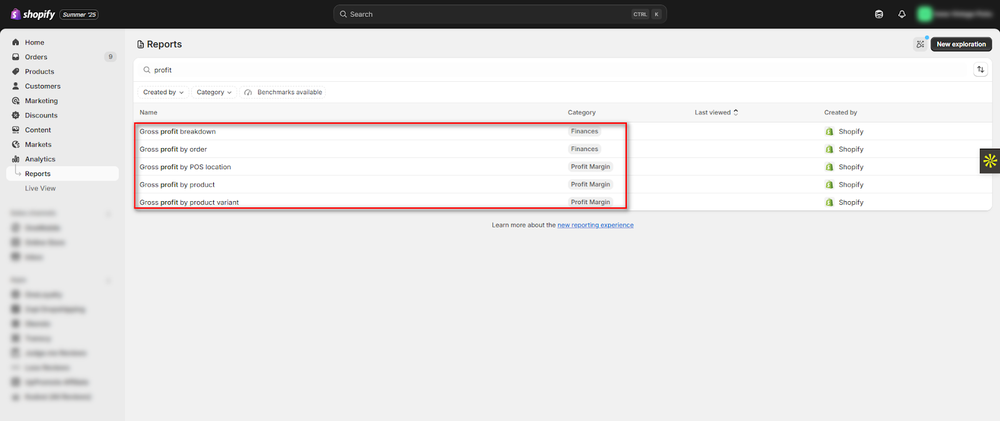Click the Products tag icon

coord(16,71)
